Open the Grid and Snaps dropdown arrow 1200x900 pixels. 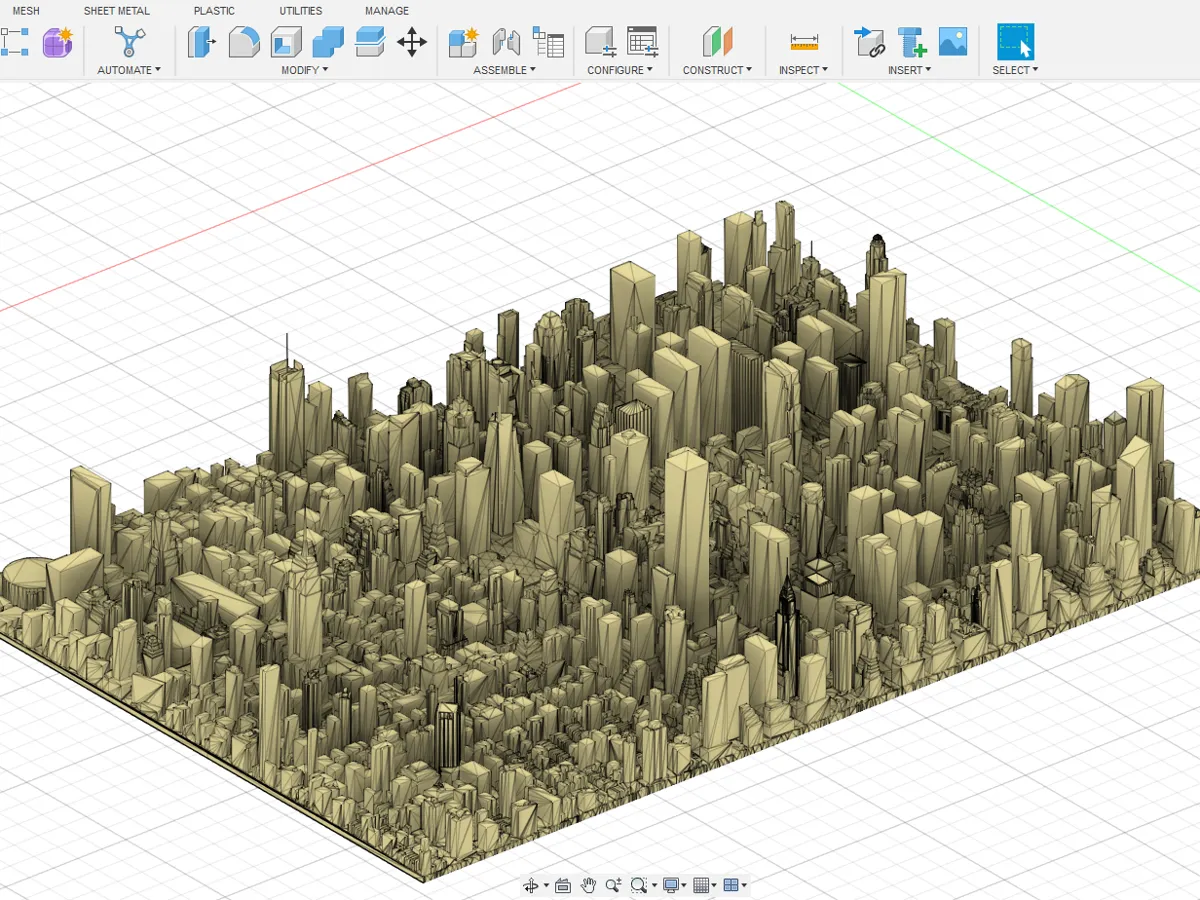(714, 886)
